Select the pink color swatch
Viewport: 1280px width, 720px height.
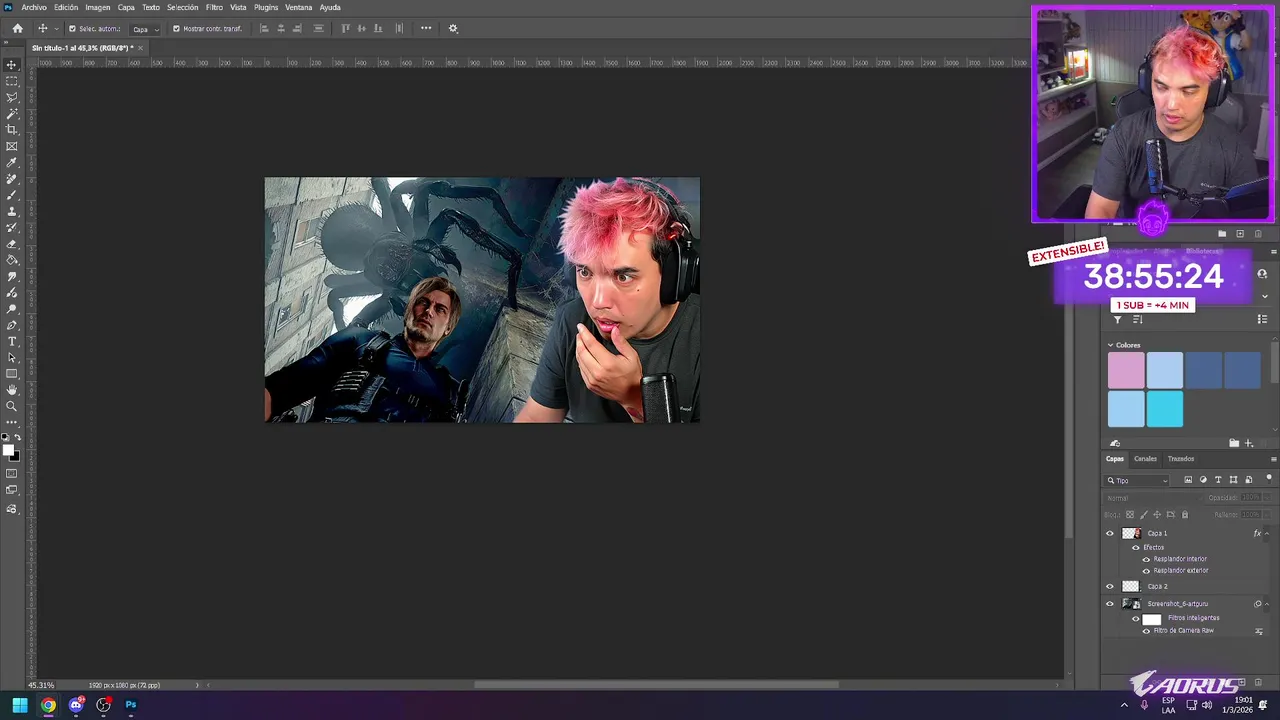1126,370
